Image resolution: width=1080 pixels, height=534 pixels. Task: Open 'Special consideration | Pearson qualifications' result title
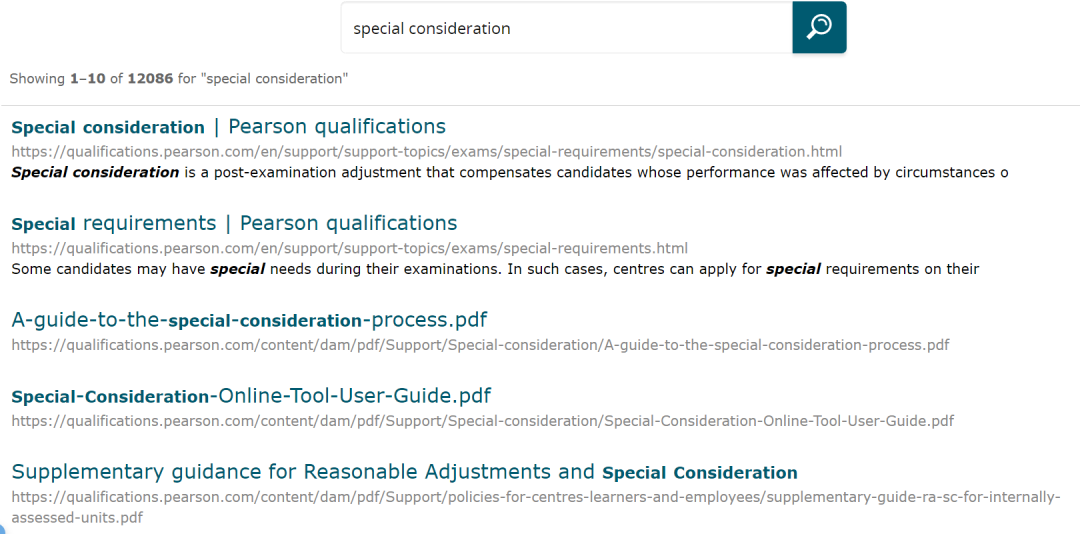coord(229,127)
